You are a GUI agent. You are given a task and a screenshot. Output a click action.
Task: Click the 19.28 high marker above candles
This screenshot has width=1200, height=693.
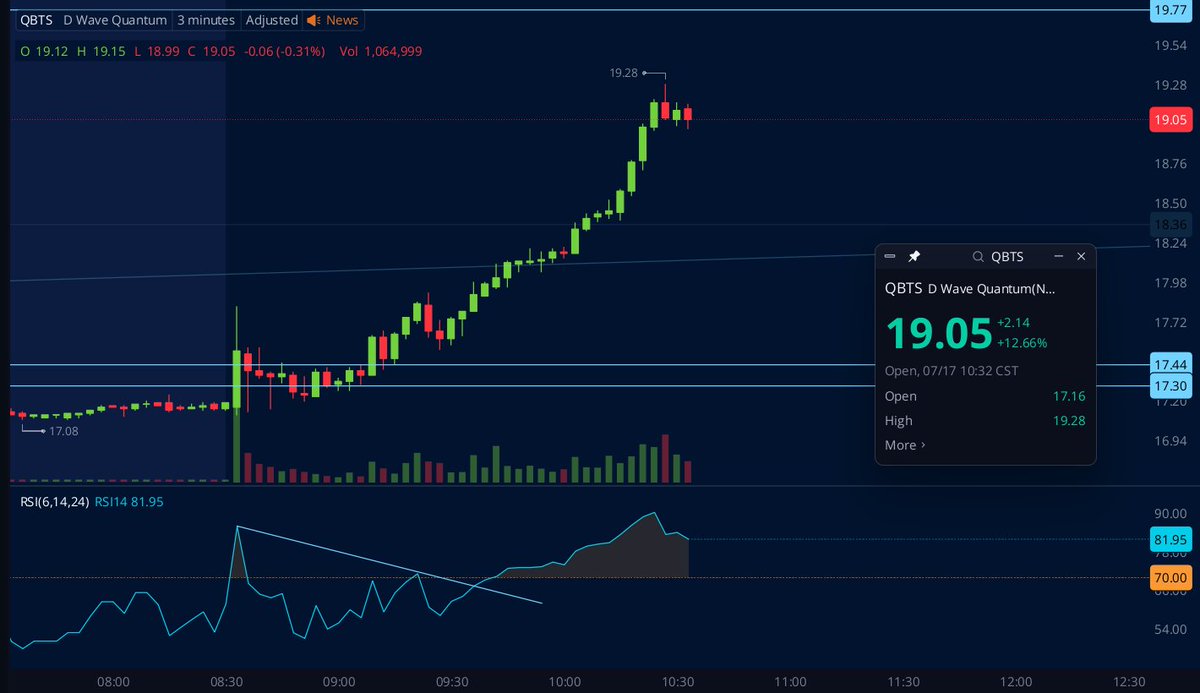624,73
